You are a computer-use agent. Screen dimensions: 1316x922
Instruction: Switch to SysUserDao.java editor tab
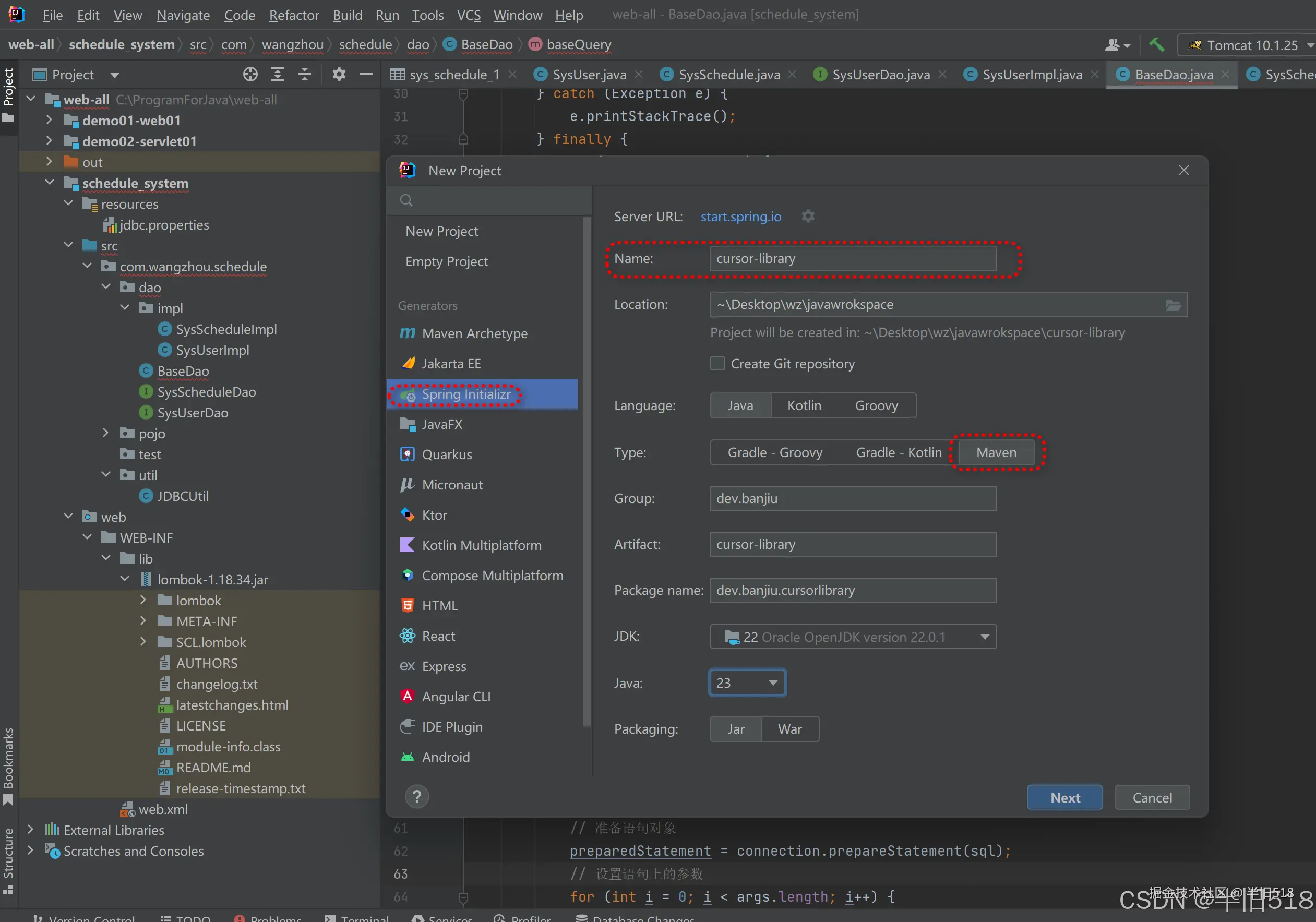[x=880, y=75]
